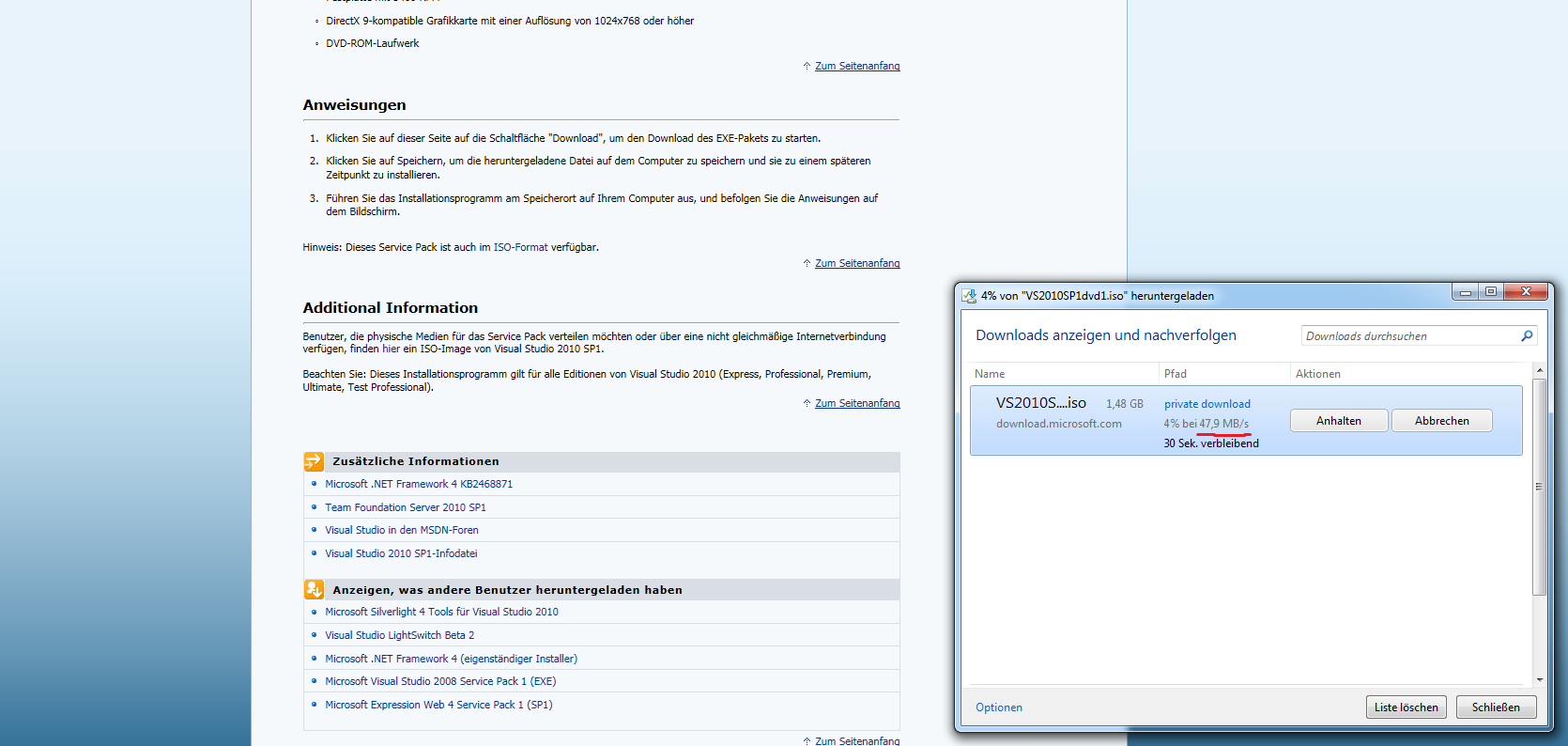
Task: Click the Aktionen column header
Action: click(x=1318, y=374)
